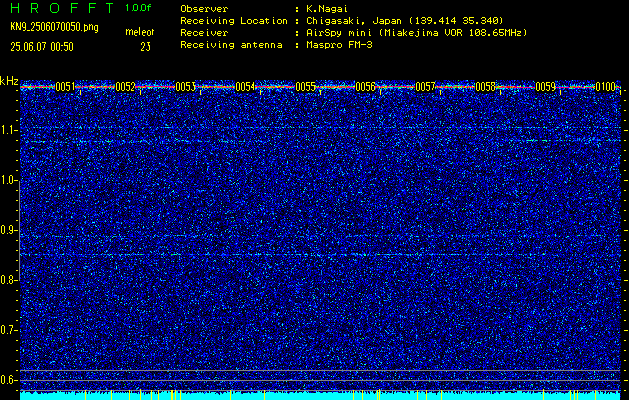The height and width of the screenshot is (400, 629).
Task: Click the 0100 time marker
Action: point(605,87)
